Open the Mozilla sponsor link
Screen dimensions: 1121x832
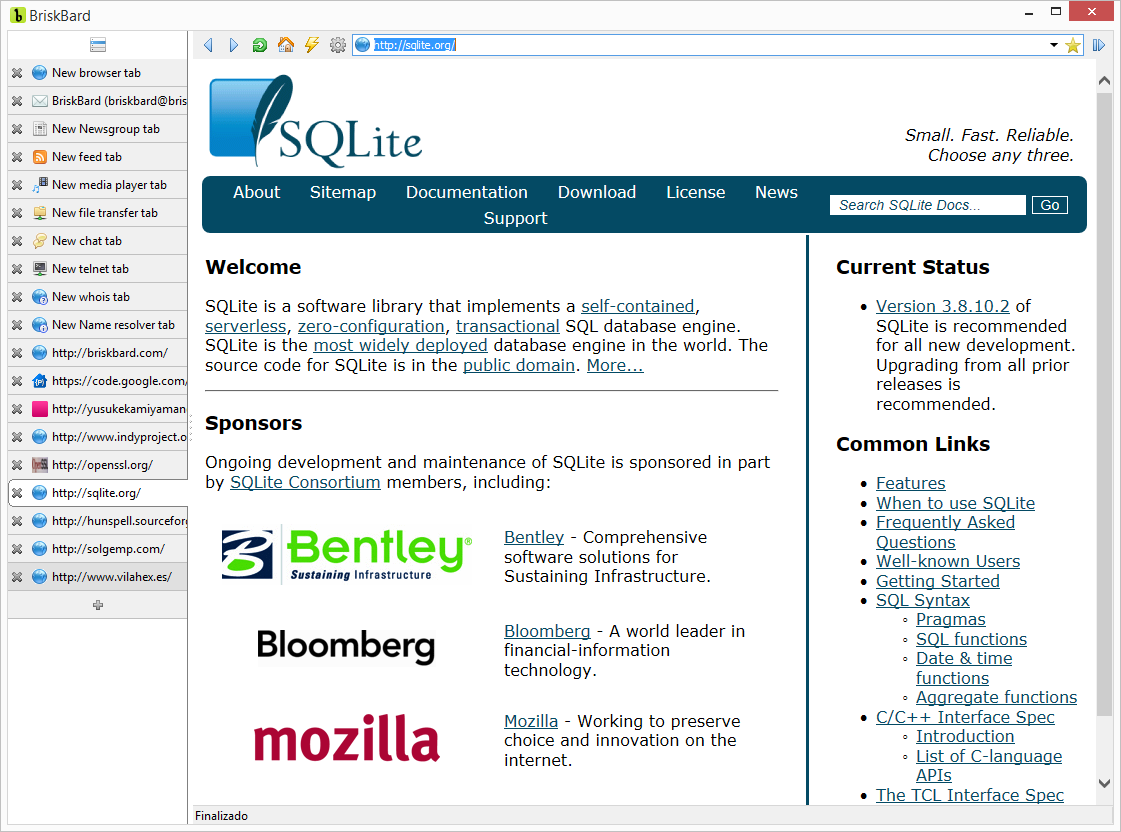(x=530, y=721)
